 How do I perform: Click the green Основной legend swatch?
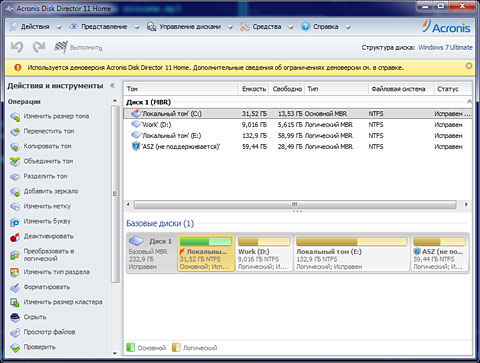pyautogui.click(x=130, y=347)
